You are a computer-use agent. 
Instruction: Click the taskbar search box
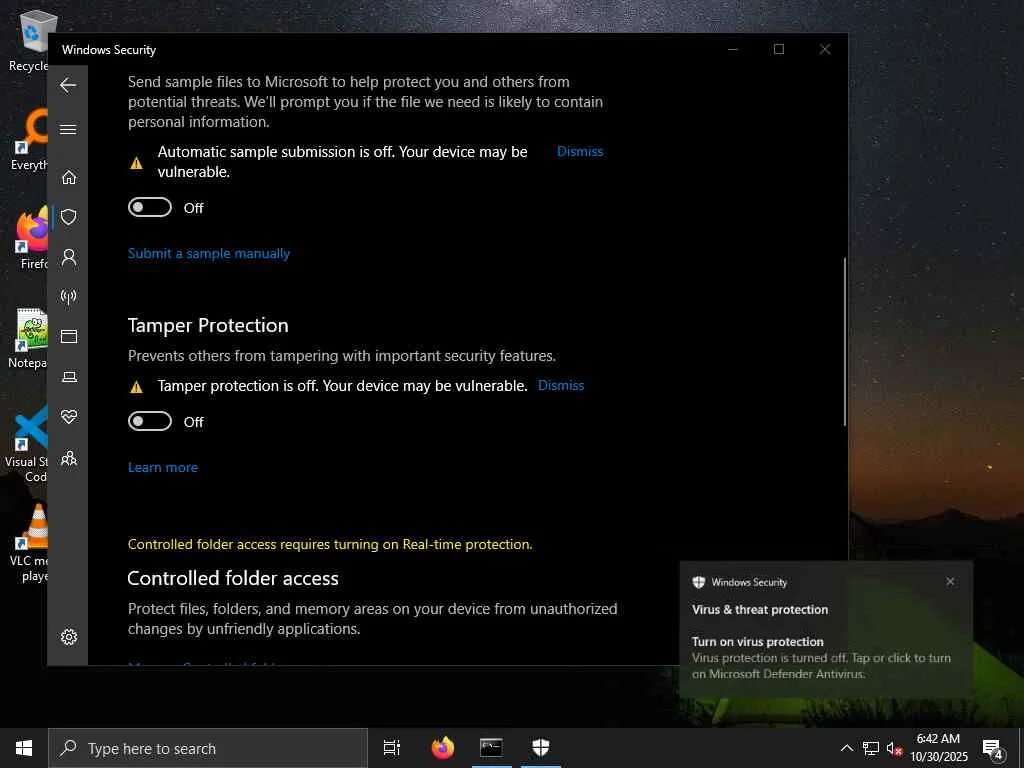click(208, 748)
